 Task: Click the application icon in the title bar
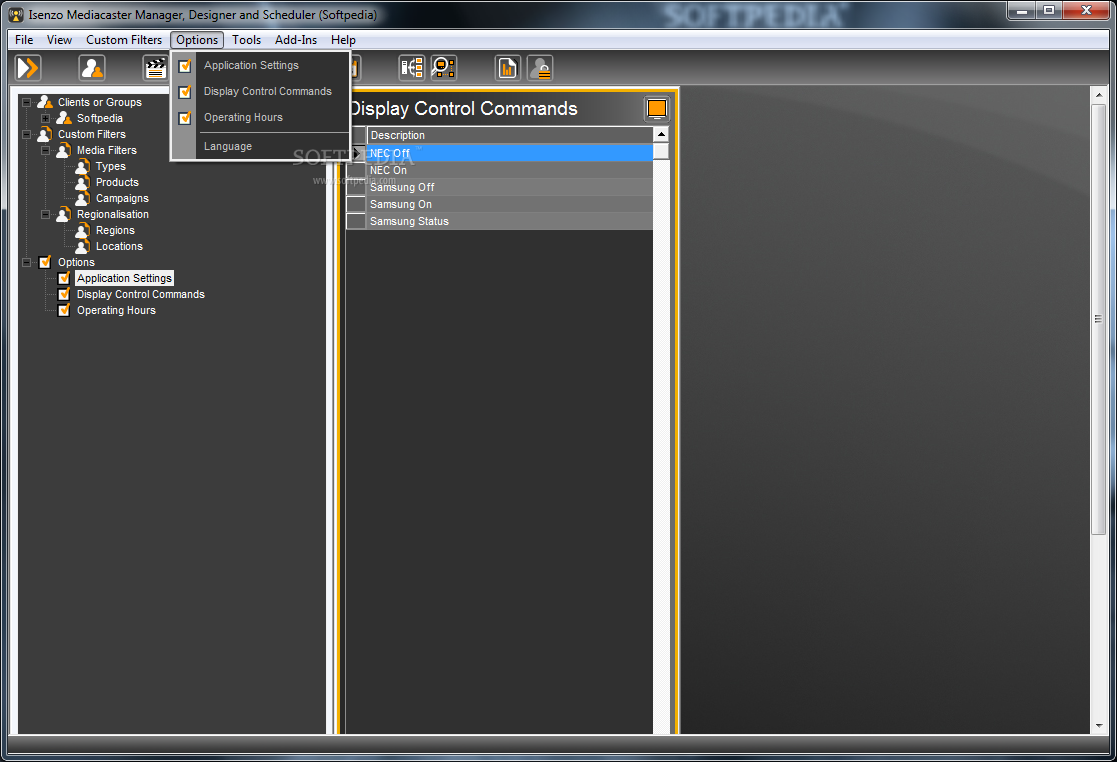pyautogui.click(x=16, y=14)
